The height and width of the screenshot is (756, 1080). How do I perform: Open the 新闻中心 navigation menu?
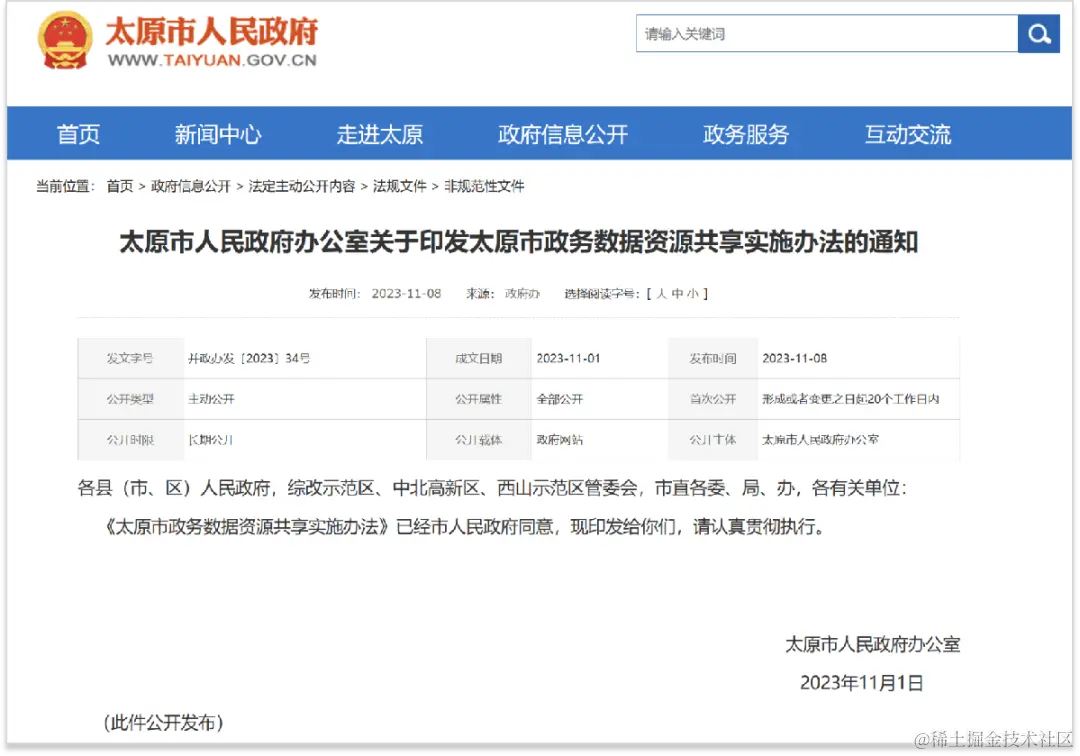pos(219,133)
